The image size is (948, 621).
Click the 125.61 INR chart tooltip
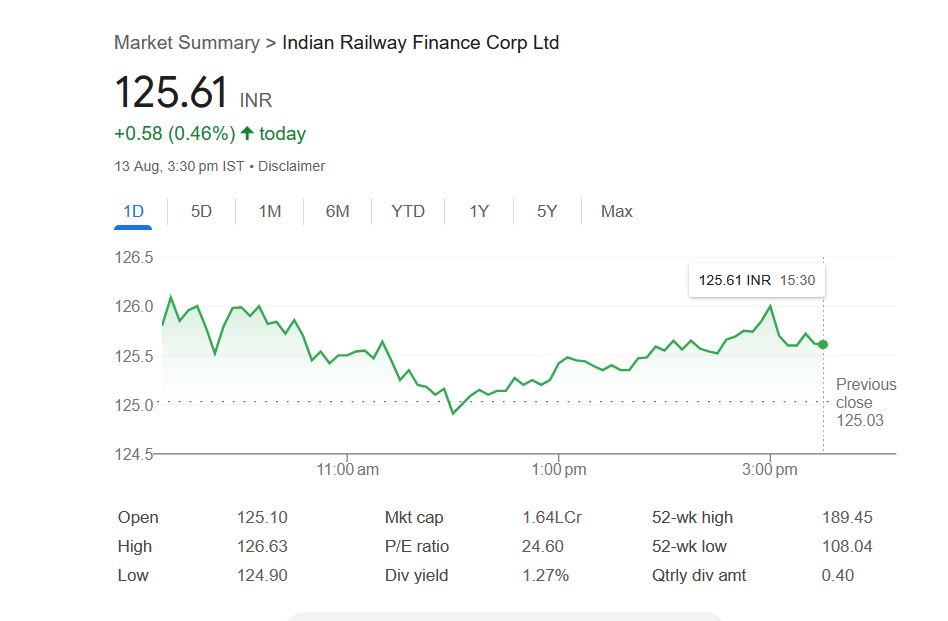tap(756, 280)
